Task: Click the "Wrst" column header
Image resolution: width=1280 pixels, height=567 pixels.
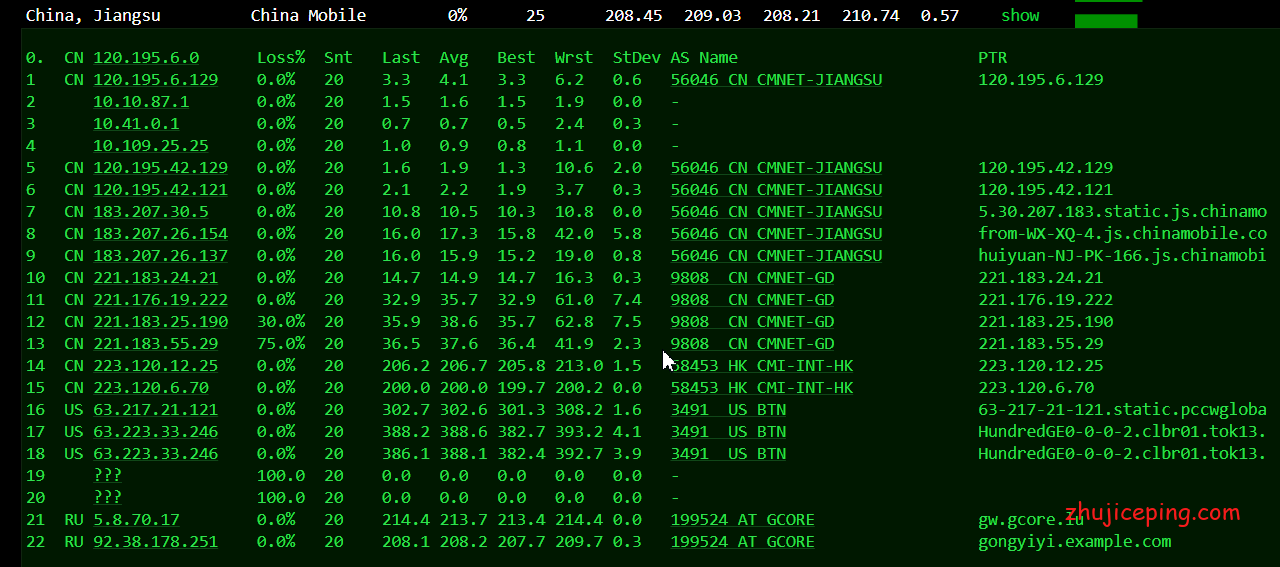Action: (x=574, y=58)
